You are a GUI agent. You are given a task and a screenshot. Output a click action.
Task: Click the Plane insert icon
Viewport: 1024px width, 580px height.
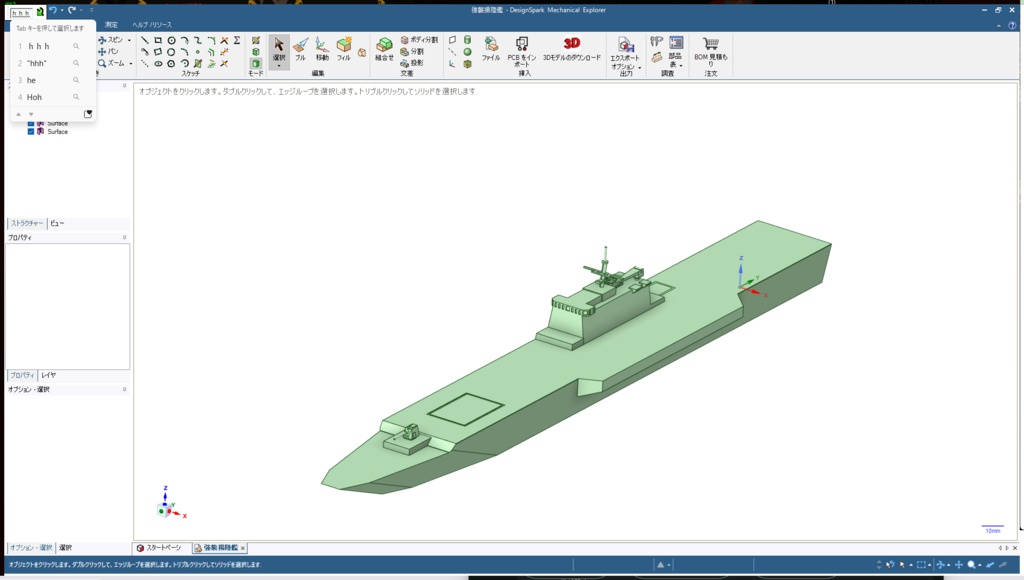tap(452, 40)
